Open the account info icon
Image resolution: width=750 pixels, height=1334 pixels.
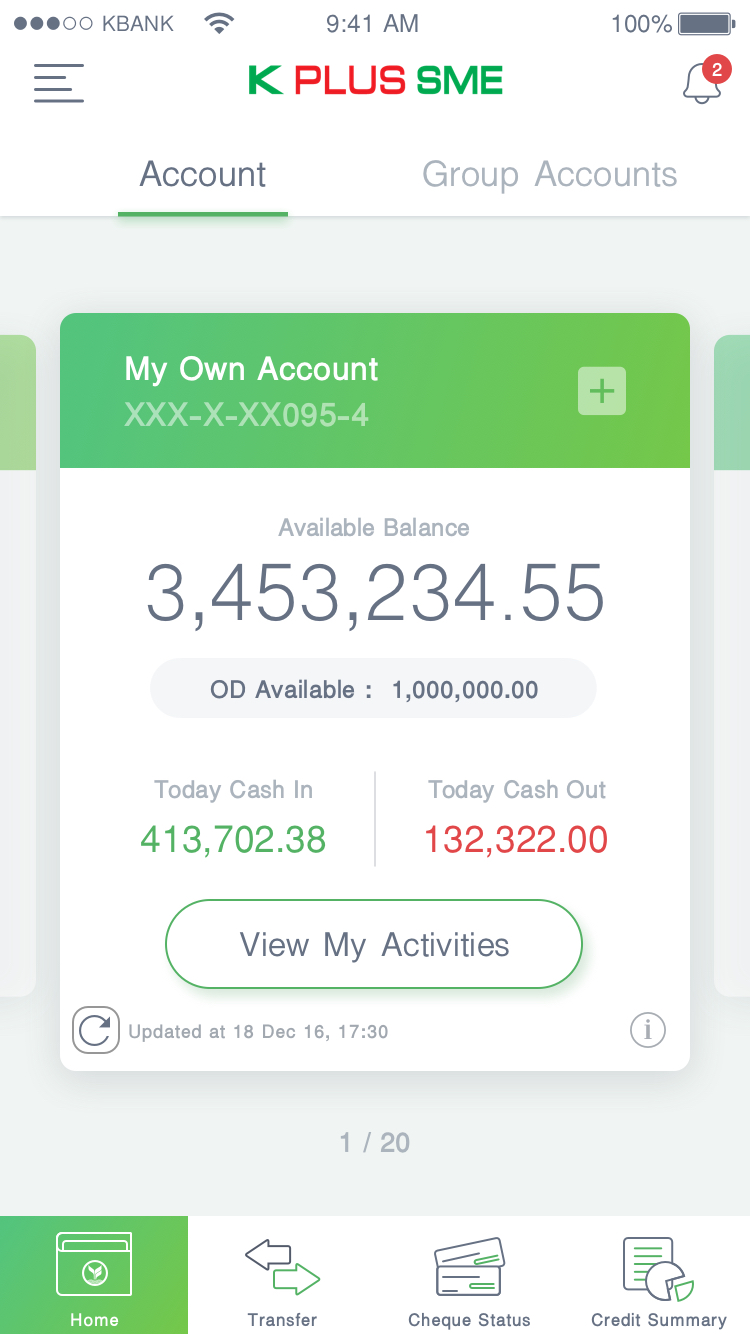(647, 1029)
